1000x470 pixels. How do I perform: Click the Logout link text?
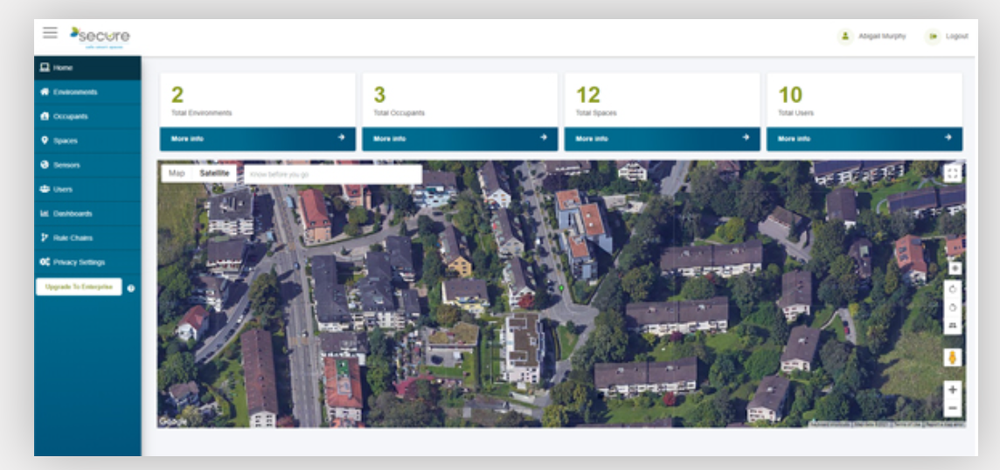click(957, 36)
